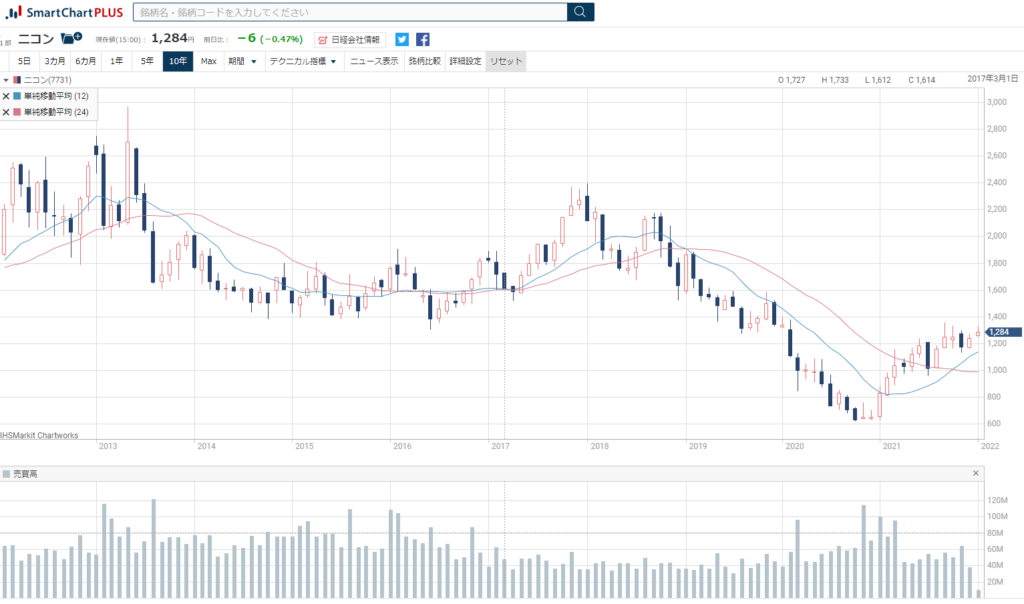Add ニコン to portfolio folder icon
The height and width of the screenshot is (604, 1024).
point(72,38)
